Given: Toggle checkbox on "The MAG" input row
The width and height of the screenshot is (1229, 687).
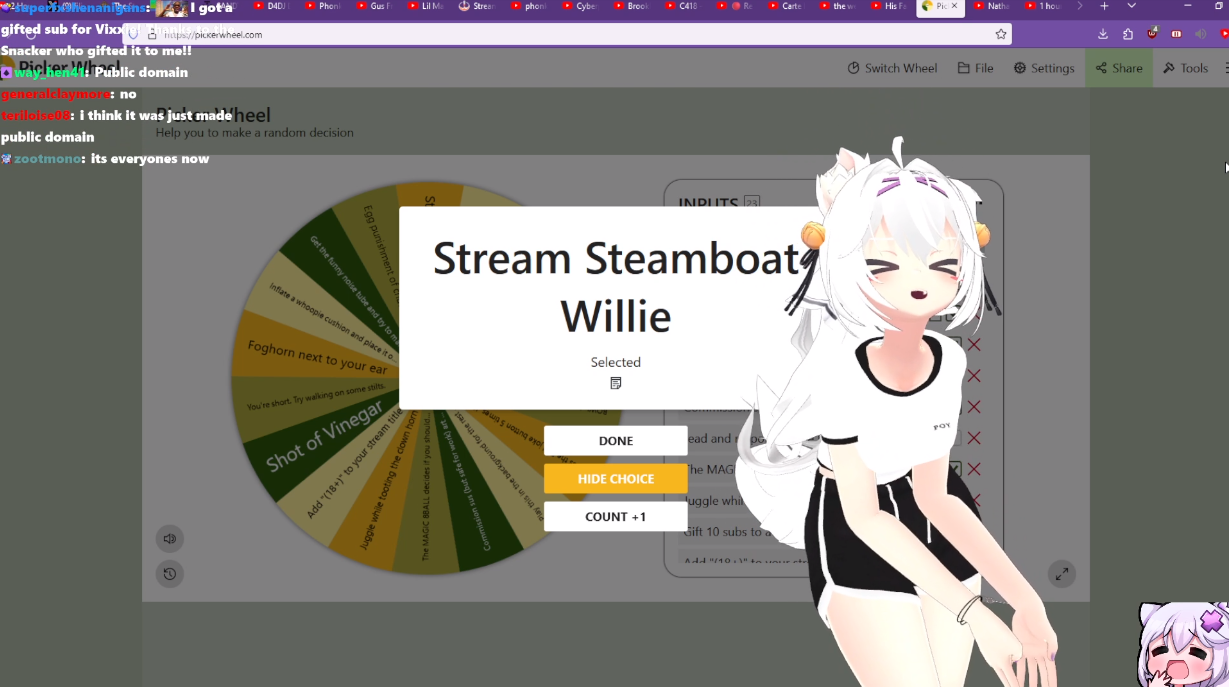Looking at the screenshot, I should 954,469.
